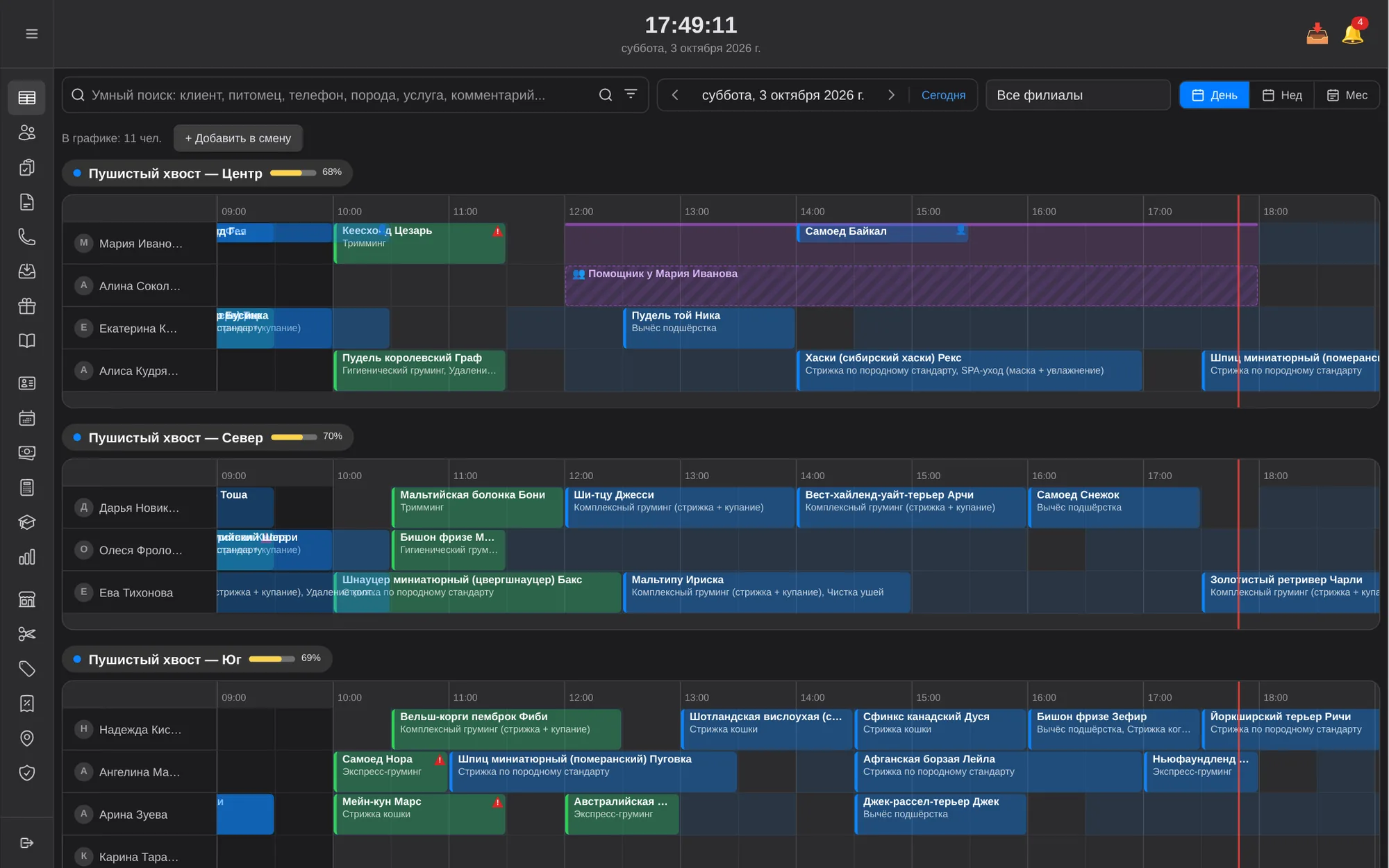Viewport: 1389px width, 868px height.
Task: Open the bar chart analytics icon
Action: 26,557
